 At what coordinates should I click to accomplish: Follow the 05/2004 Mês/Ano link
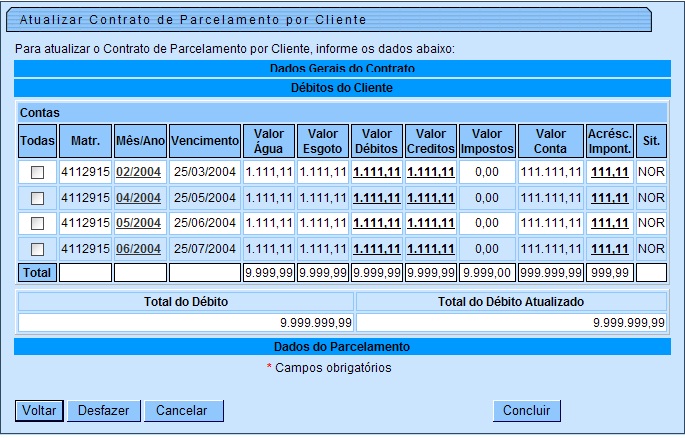point(139,223)
